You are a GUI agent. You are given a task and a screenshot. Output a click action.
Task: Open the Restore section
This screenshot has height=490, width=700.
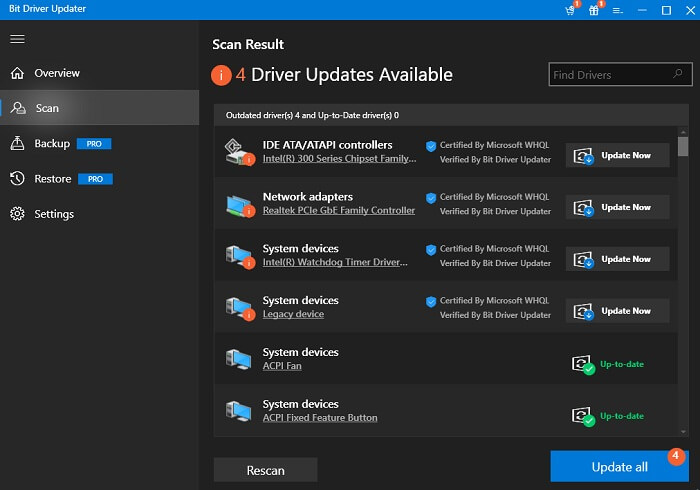[x=52, y=179]
